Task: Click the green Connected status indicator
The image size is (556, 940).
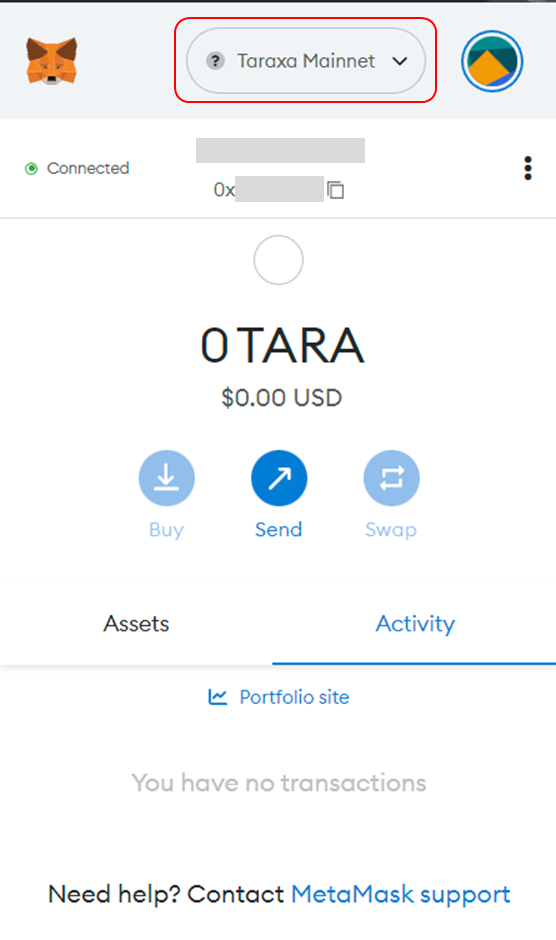Action: [x=31, y=168]
